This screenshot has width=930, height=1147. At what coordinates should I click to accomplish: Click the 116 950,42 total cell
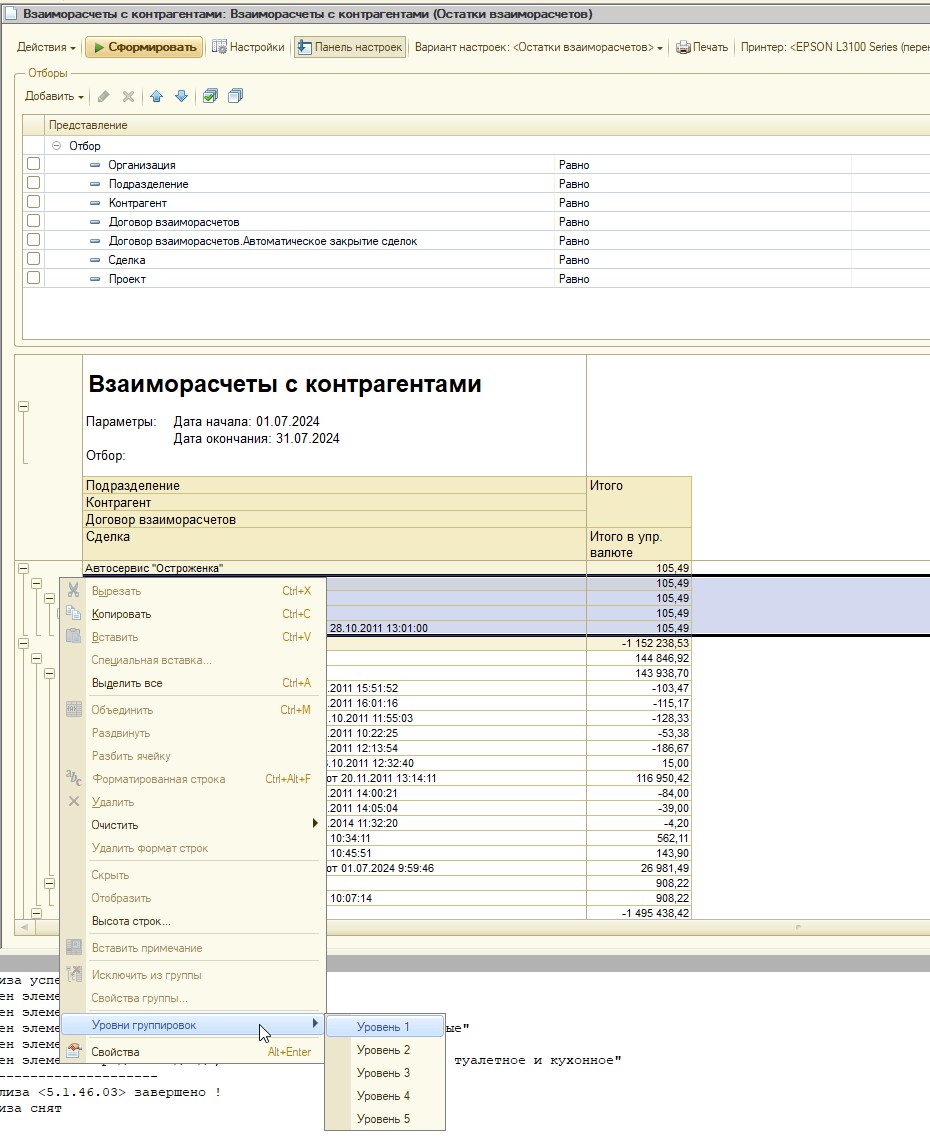click(x=639, y=778)
